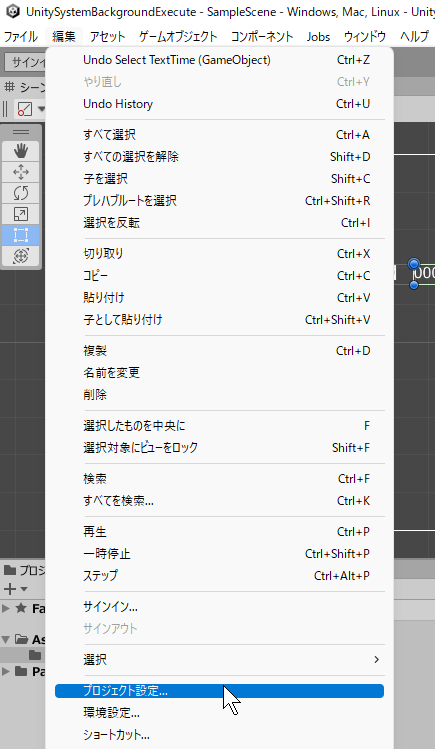Choose 選択を反転
Viewport: 435px width, 749px height.
(220, 223)
